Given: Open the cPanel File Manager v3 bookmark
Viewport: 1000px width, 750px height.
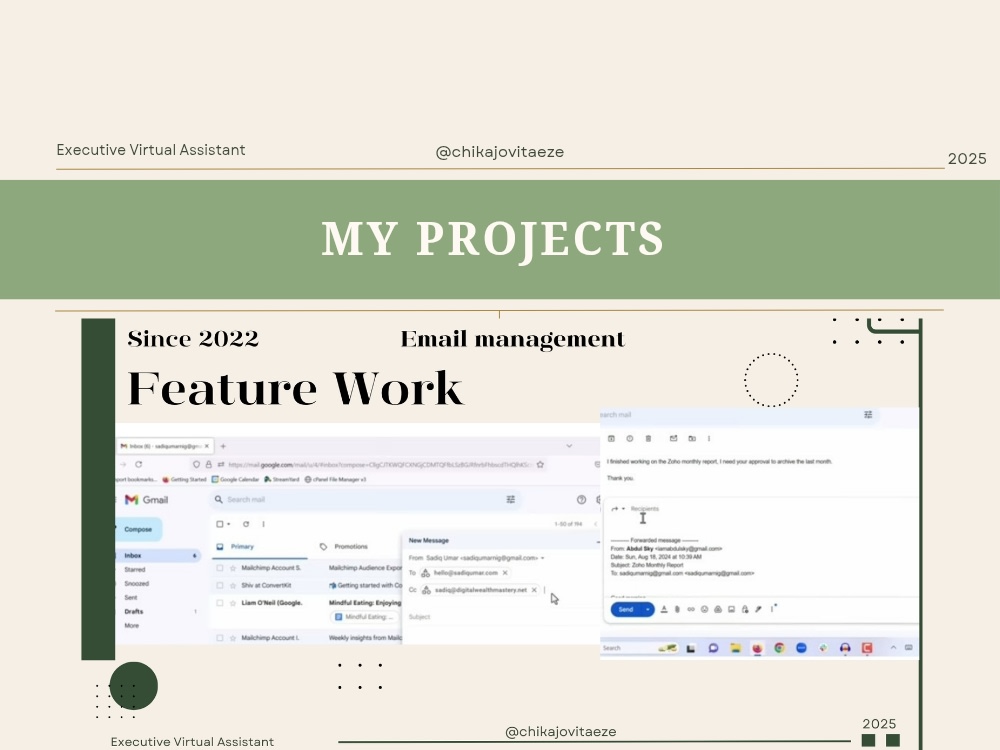Looking at the screenshot, I should [335, 479].
